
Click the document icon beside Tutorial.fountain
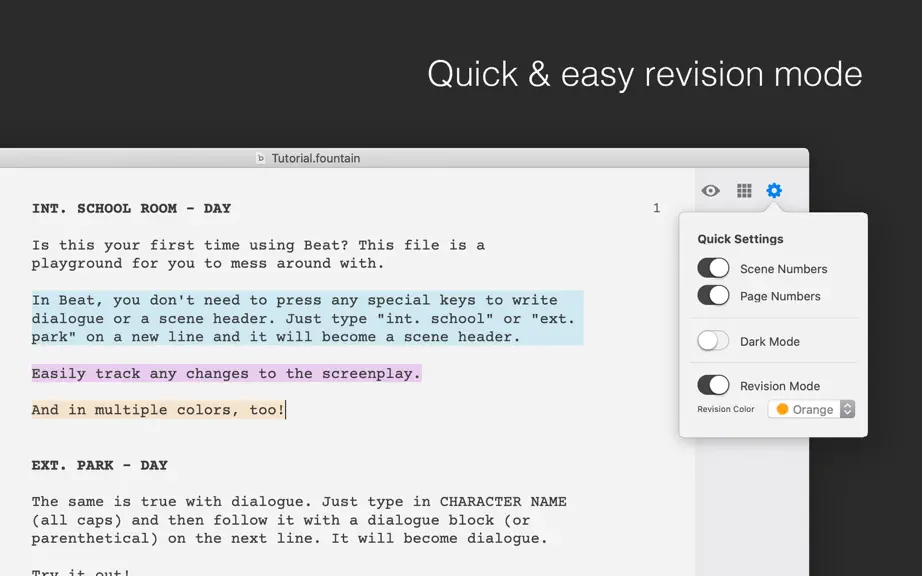260,158
